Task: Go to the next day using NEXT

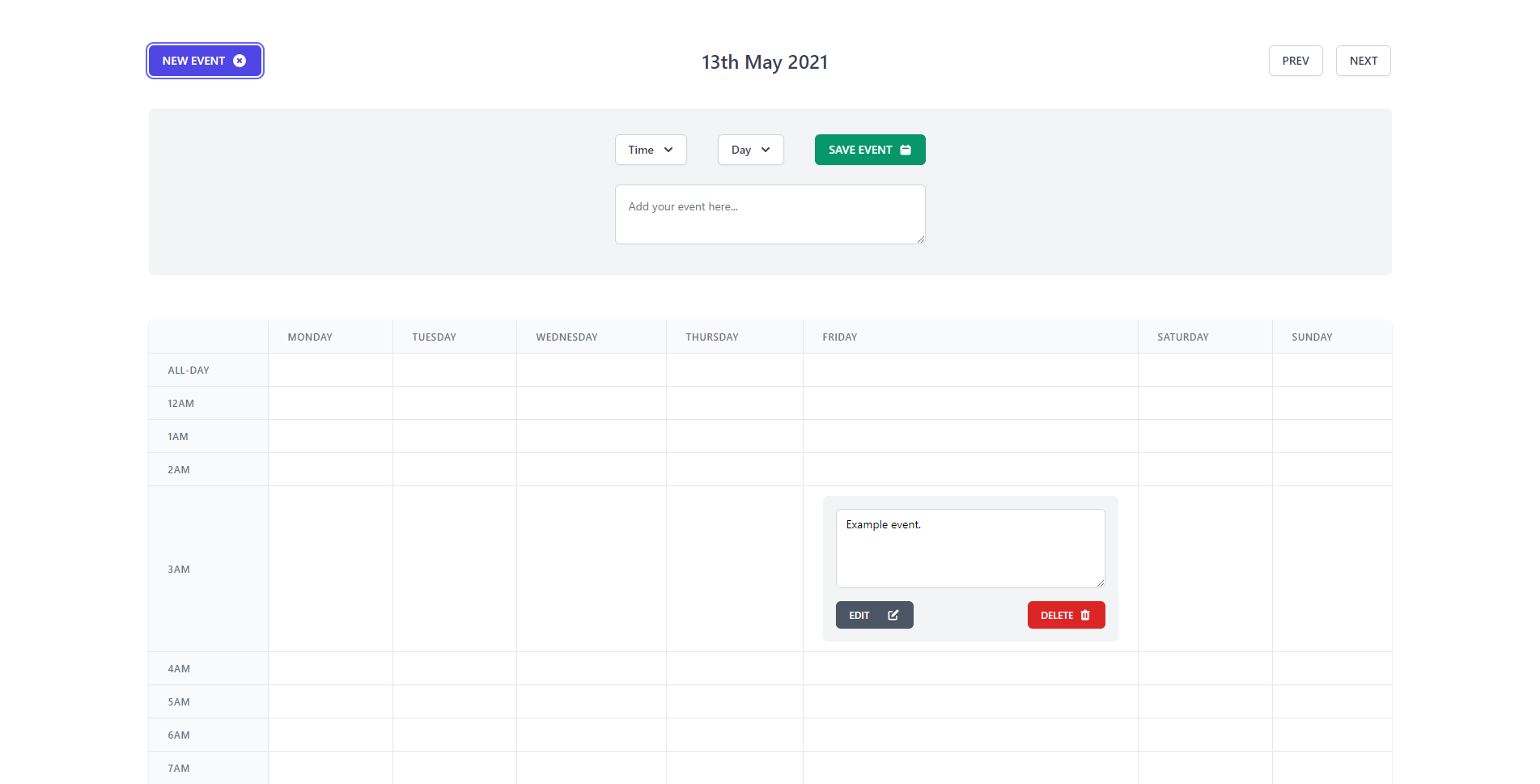Action: tap(1363, 60)
